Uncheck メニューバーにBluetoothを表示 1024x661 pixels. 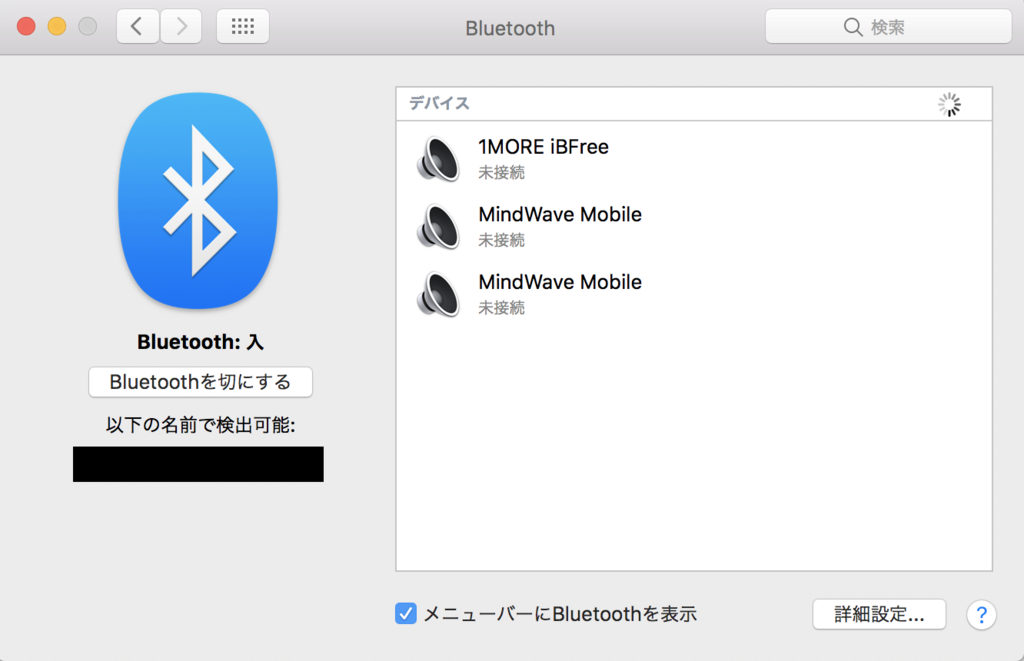pos(405,613)
